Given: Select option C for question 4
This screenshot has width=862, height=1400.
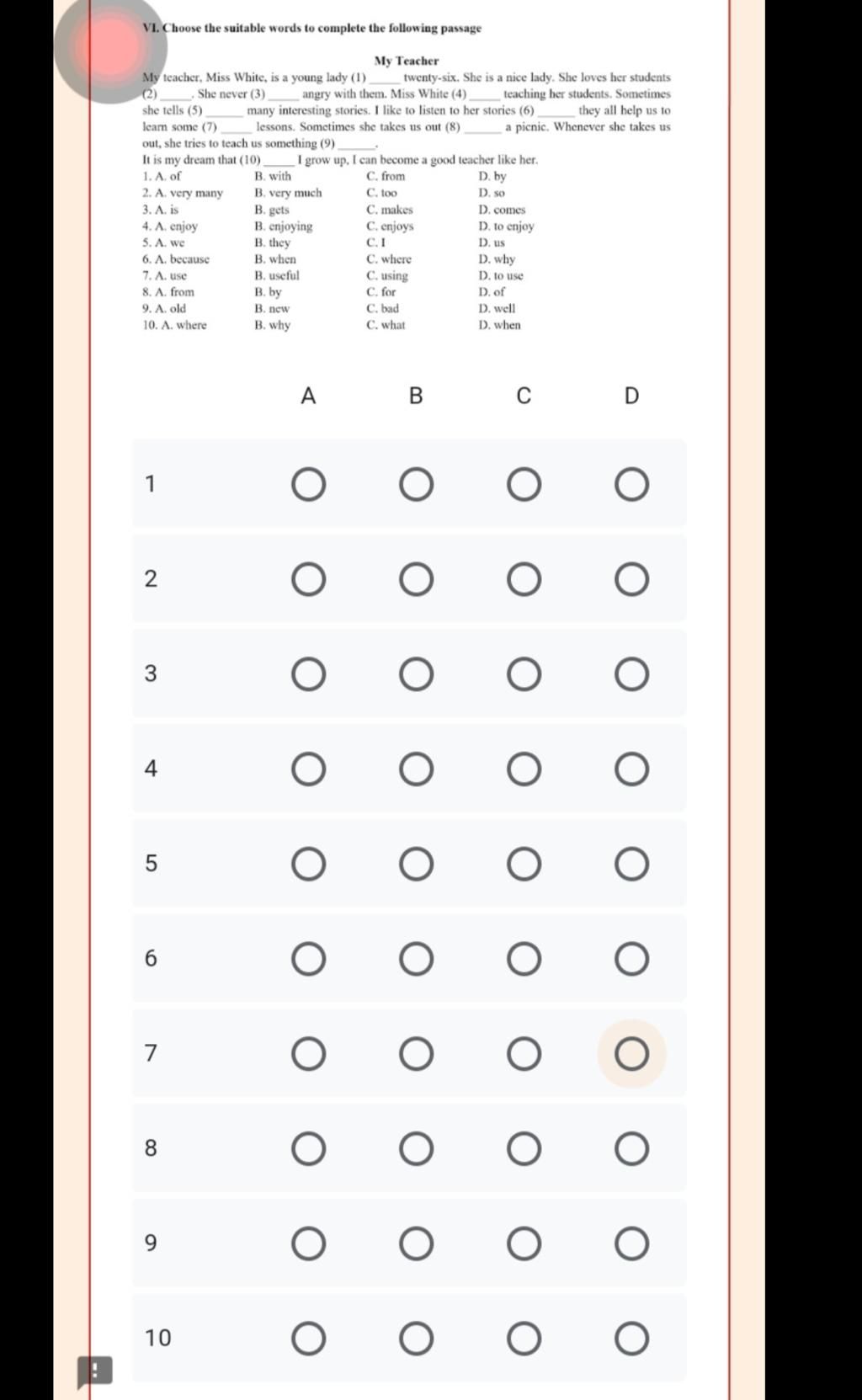Looking at the screenshot, I should 524,769.
